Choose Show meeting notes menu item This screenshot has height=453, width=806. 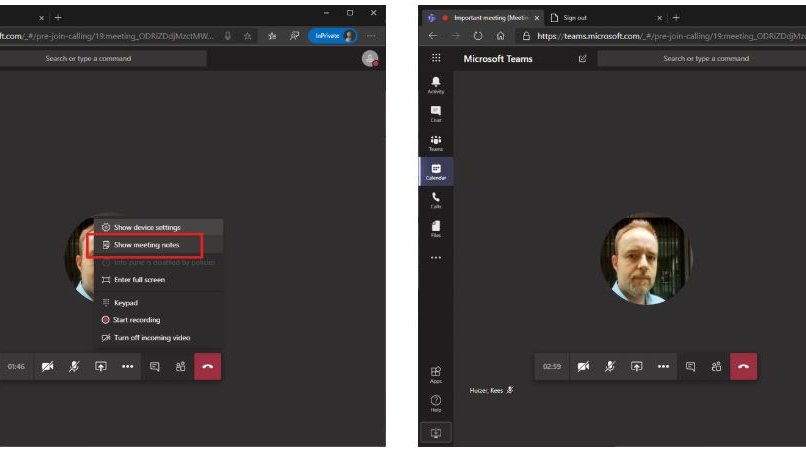point(158,245)
